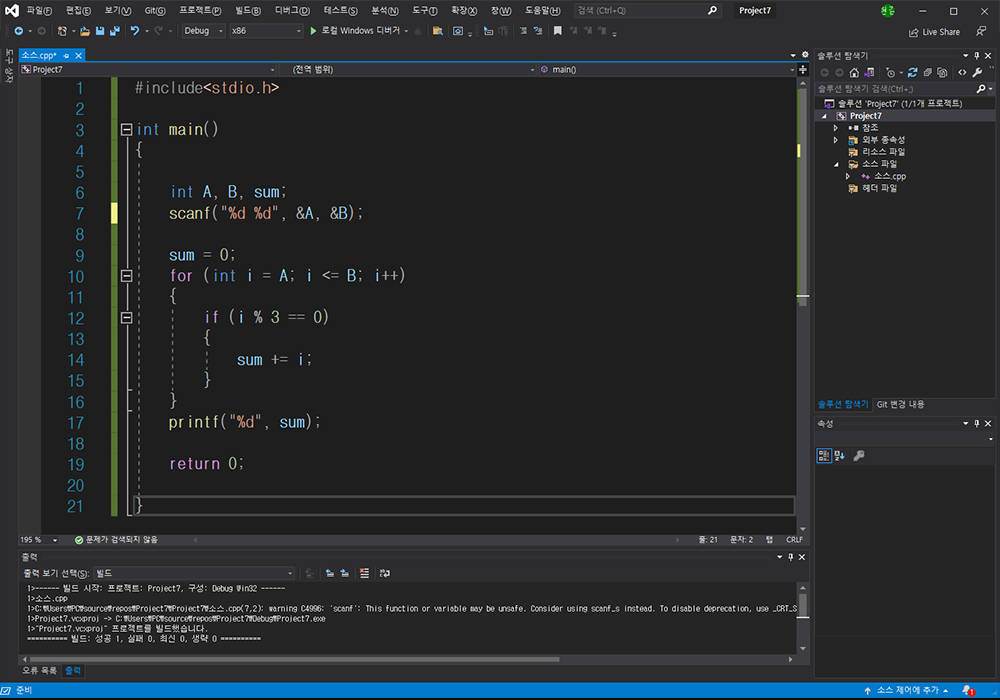Click the navigate backward arrow in toolbar

pos(18,31)
